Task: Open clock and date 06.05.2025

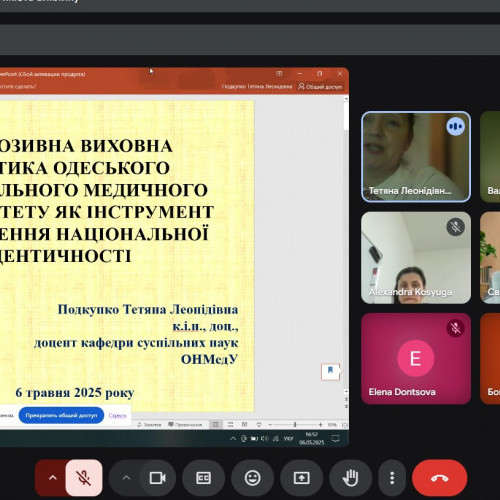Action: point(311,439)
